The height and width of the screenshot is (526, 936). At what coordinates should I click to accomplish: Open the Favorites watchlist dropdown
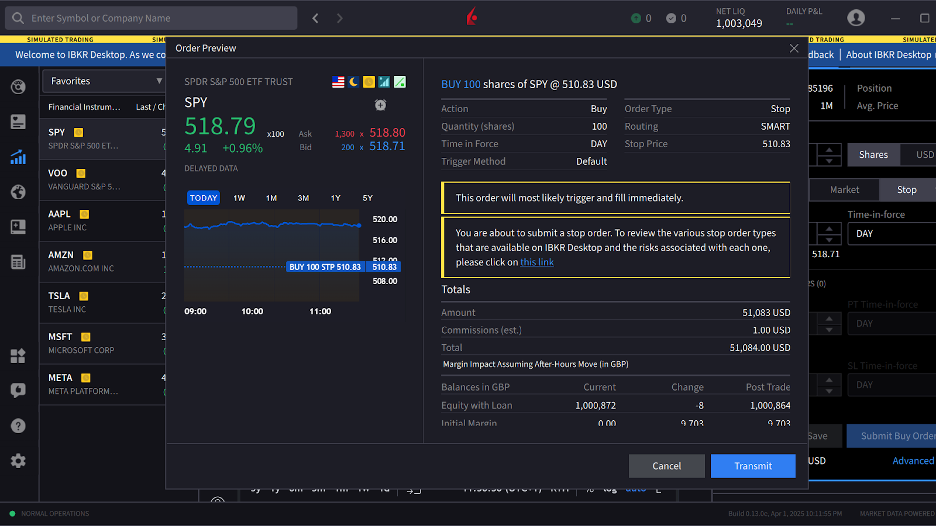pyautogui.click(x=104, y=81)
